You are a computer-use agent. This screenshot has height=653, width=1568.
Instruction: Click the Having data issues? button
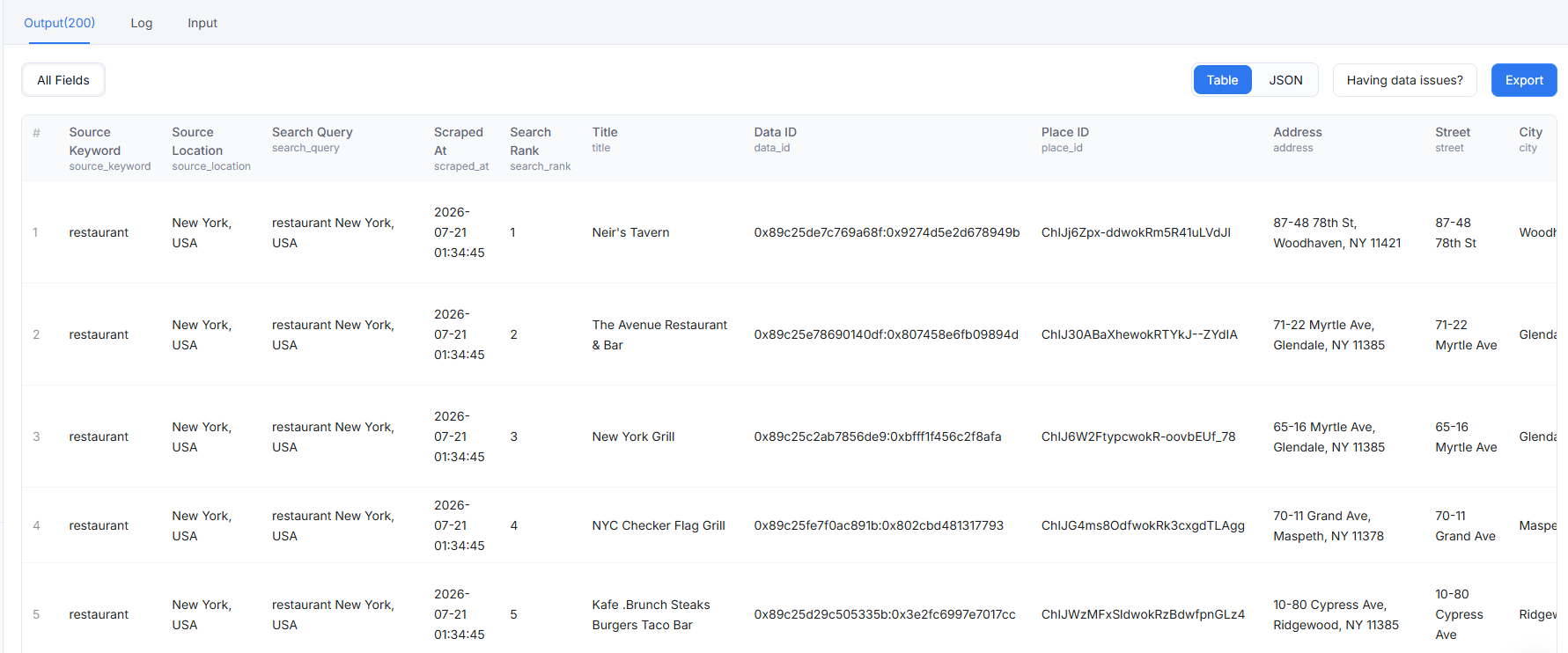(1404, 80)
